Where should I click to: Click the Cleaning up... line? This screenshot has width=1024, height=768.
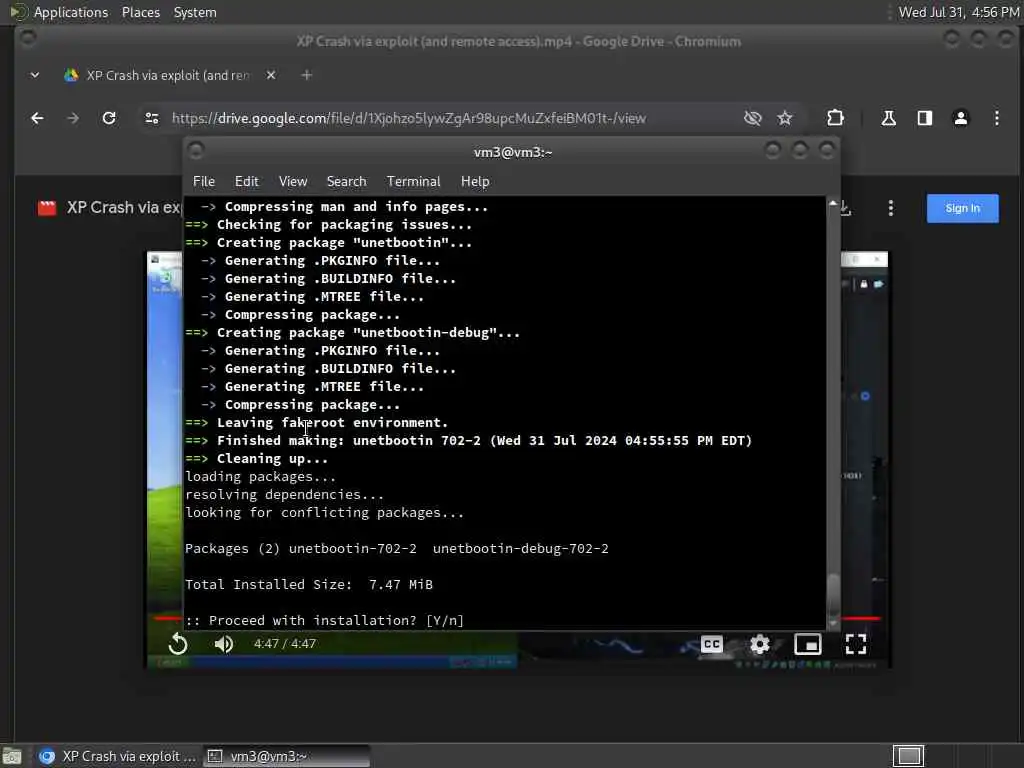pos(257,458)
